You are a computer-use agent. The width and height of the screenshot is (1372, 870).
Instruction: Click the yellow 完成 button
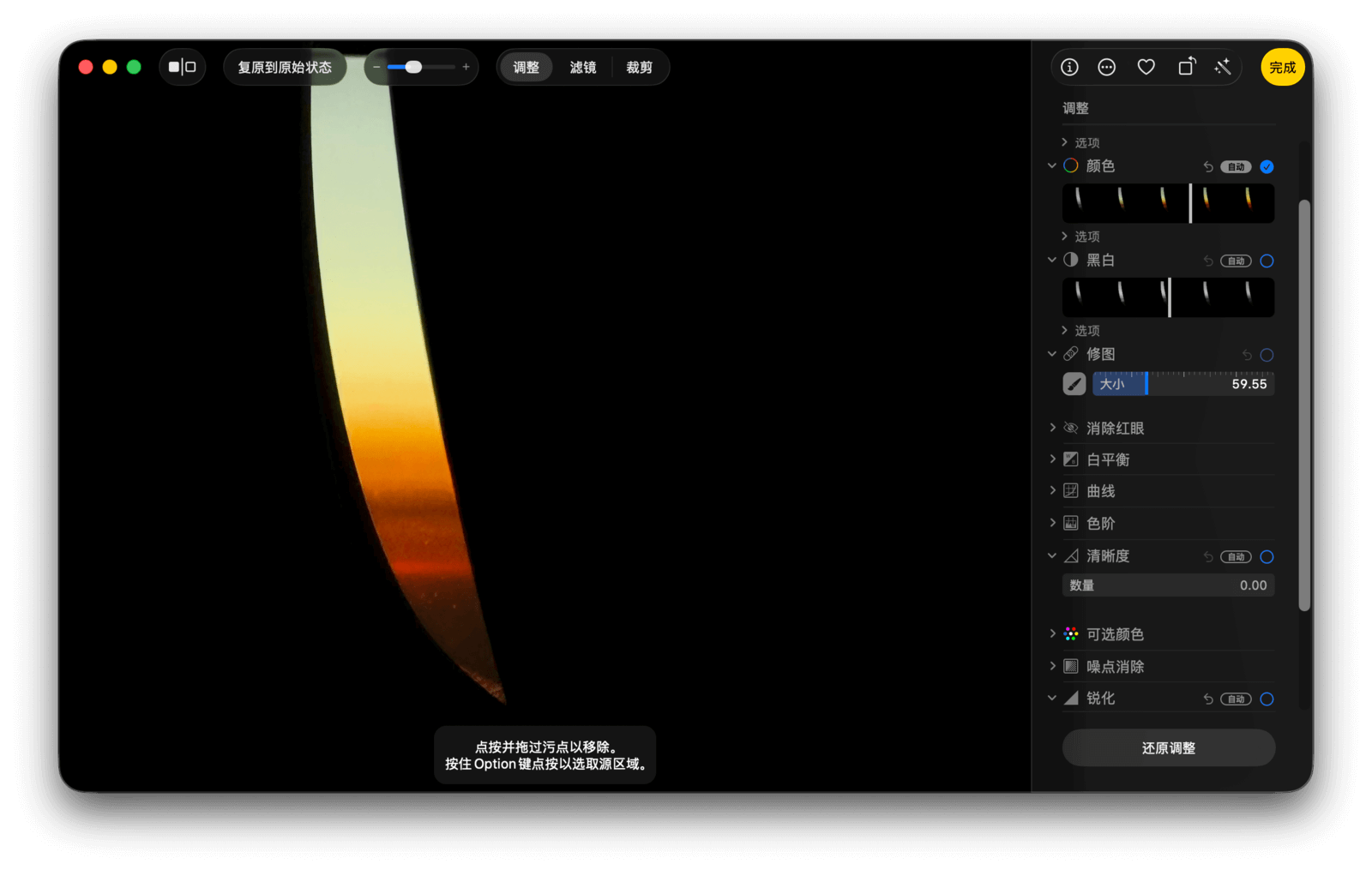pos(1282,67)
